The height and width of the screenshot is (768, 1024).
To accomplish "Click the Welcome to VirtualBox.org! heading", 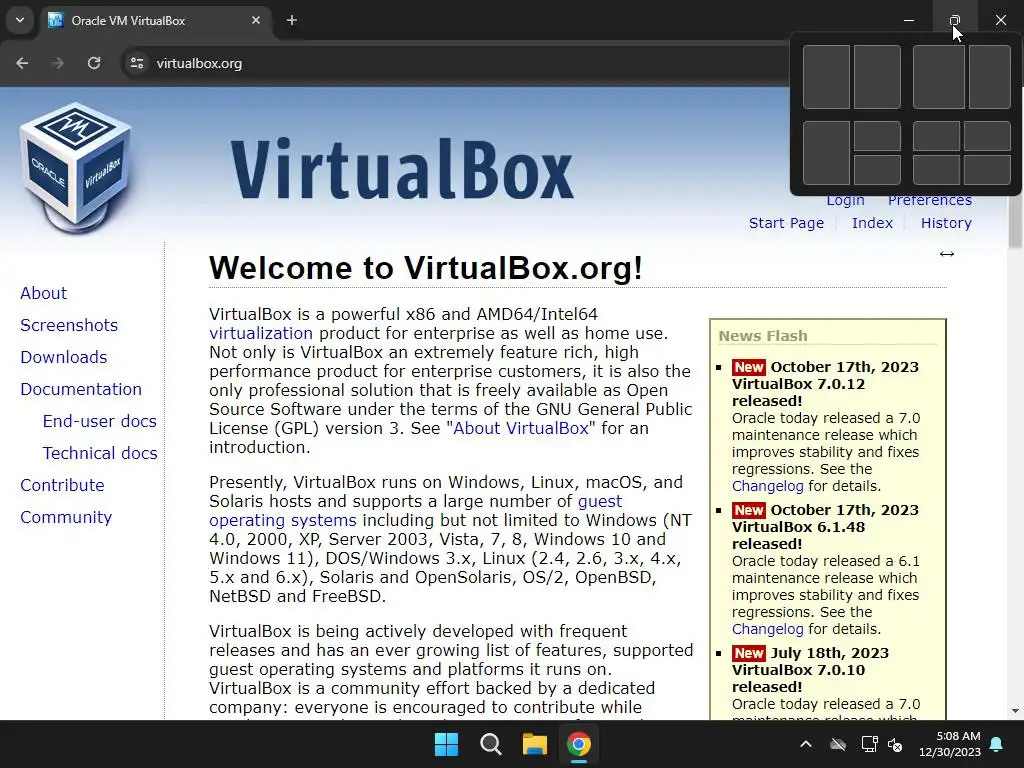I will (426, 268).
